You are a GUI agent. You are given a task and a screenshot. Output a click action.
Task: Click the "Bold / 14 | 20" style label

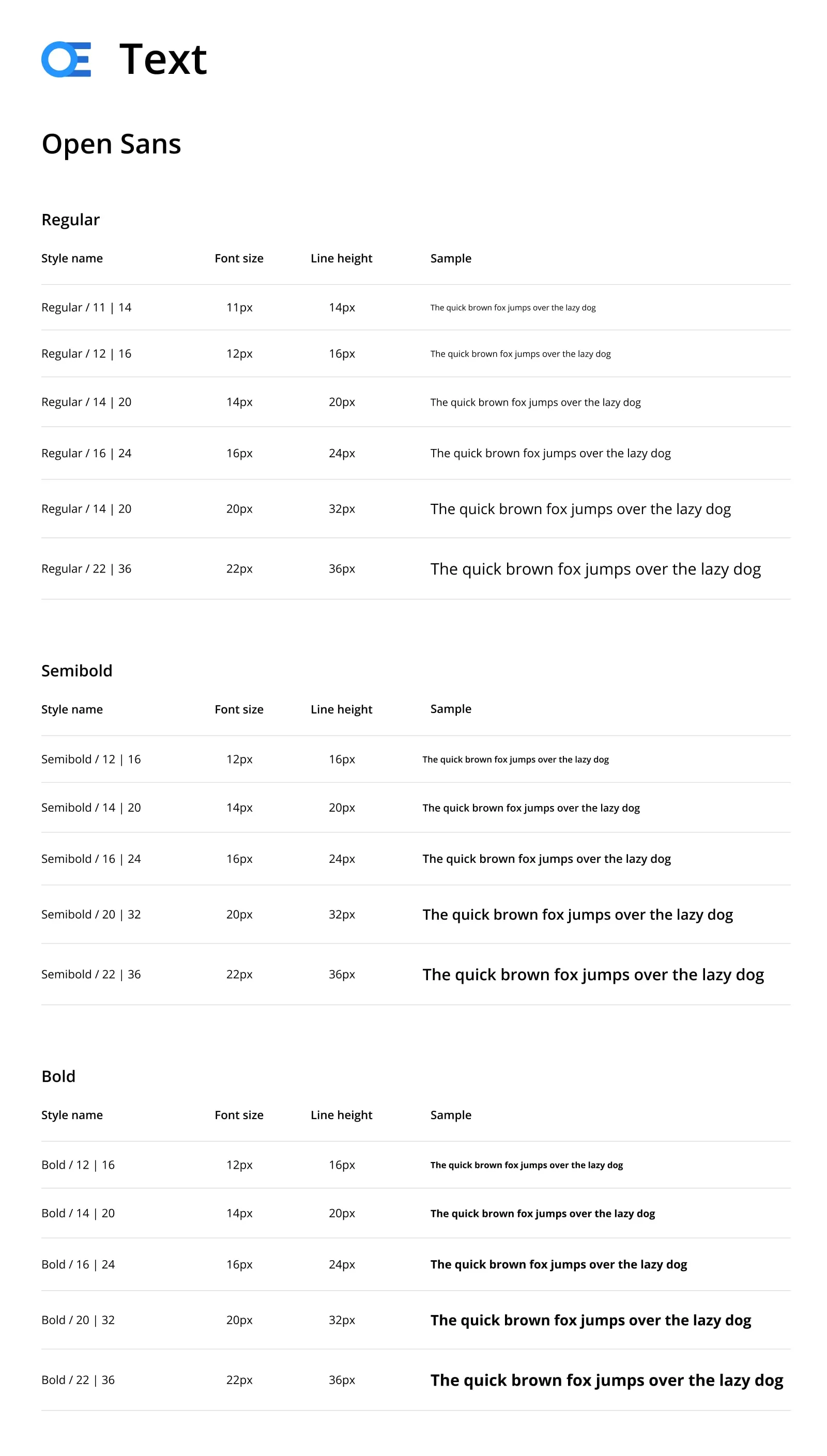[x=78, y=1213]
